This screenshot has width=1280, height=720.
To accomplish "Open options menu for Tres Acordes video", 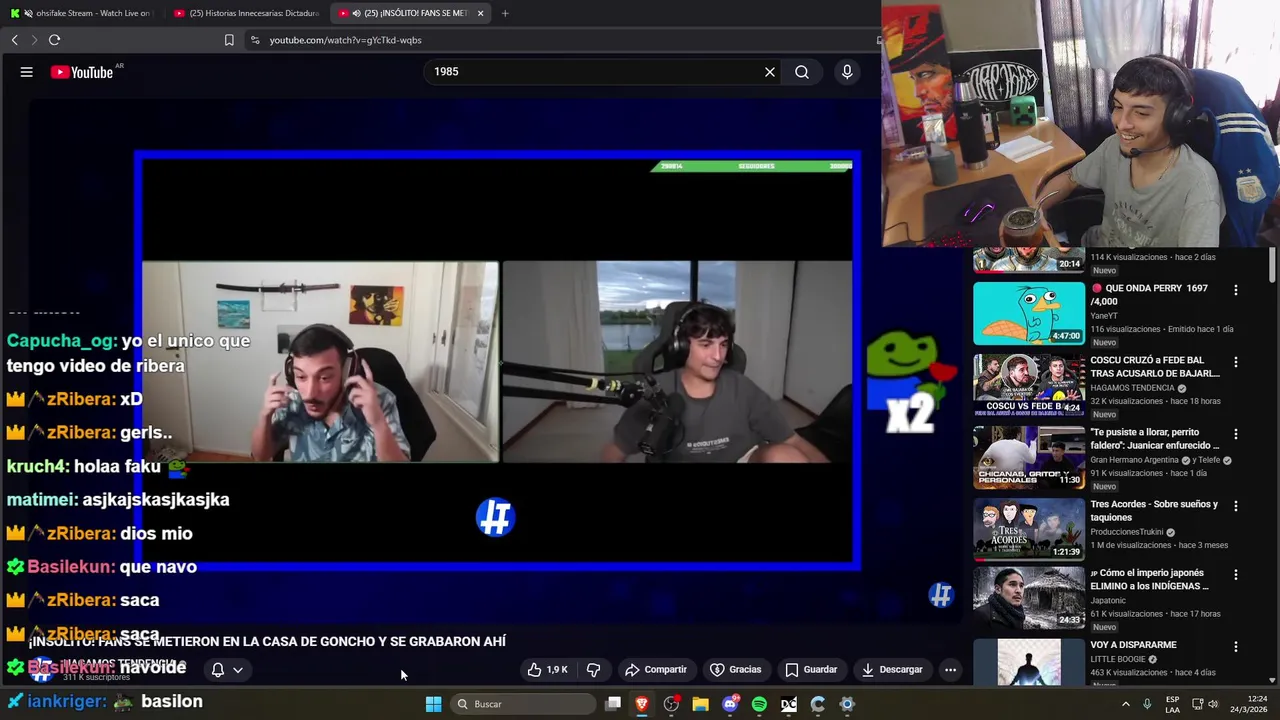I will tap(1236, 506).
